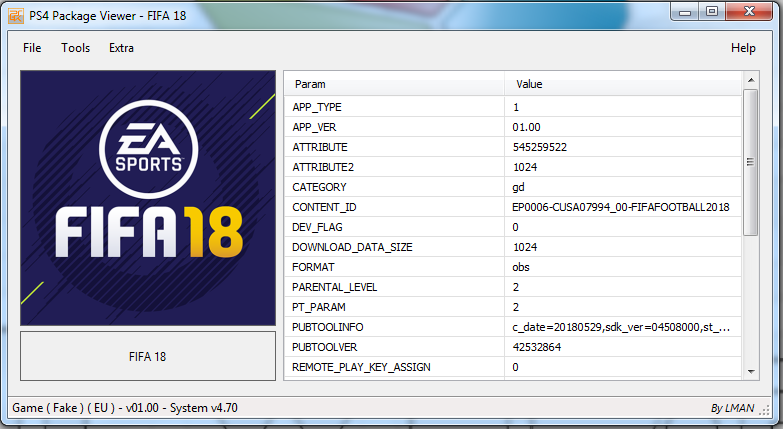Click the DOWNLOAD_DATA_SIZE row

397,247
